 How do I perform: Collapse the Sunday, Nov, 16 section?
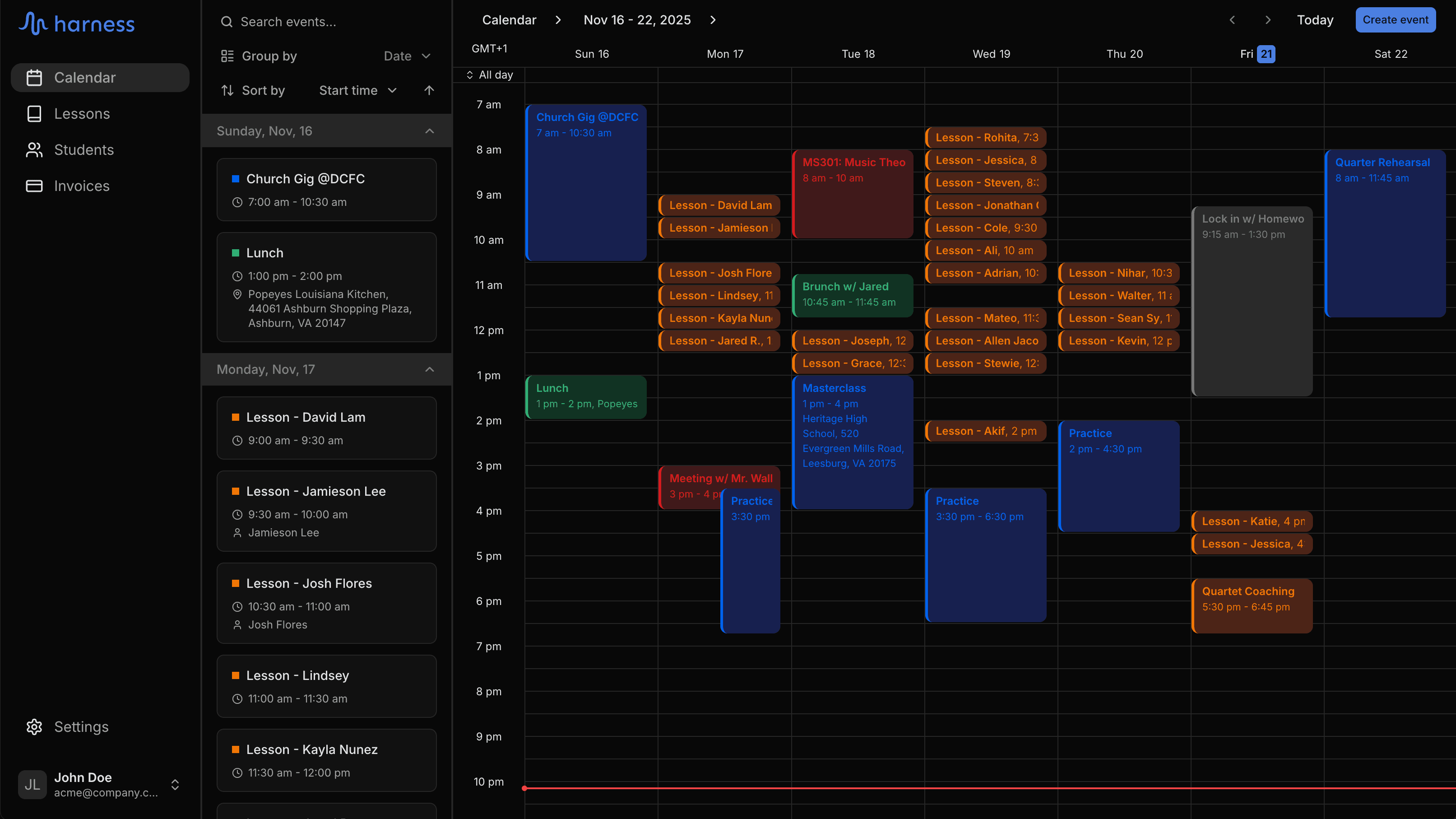point(430,131)
